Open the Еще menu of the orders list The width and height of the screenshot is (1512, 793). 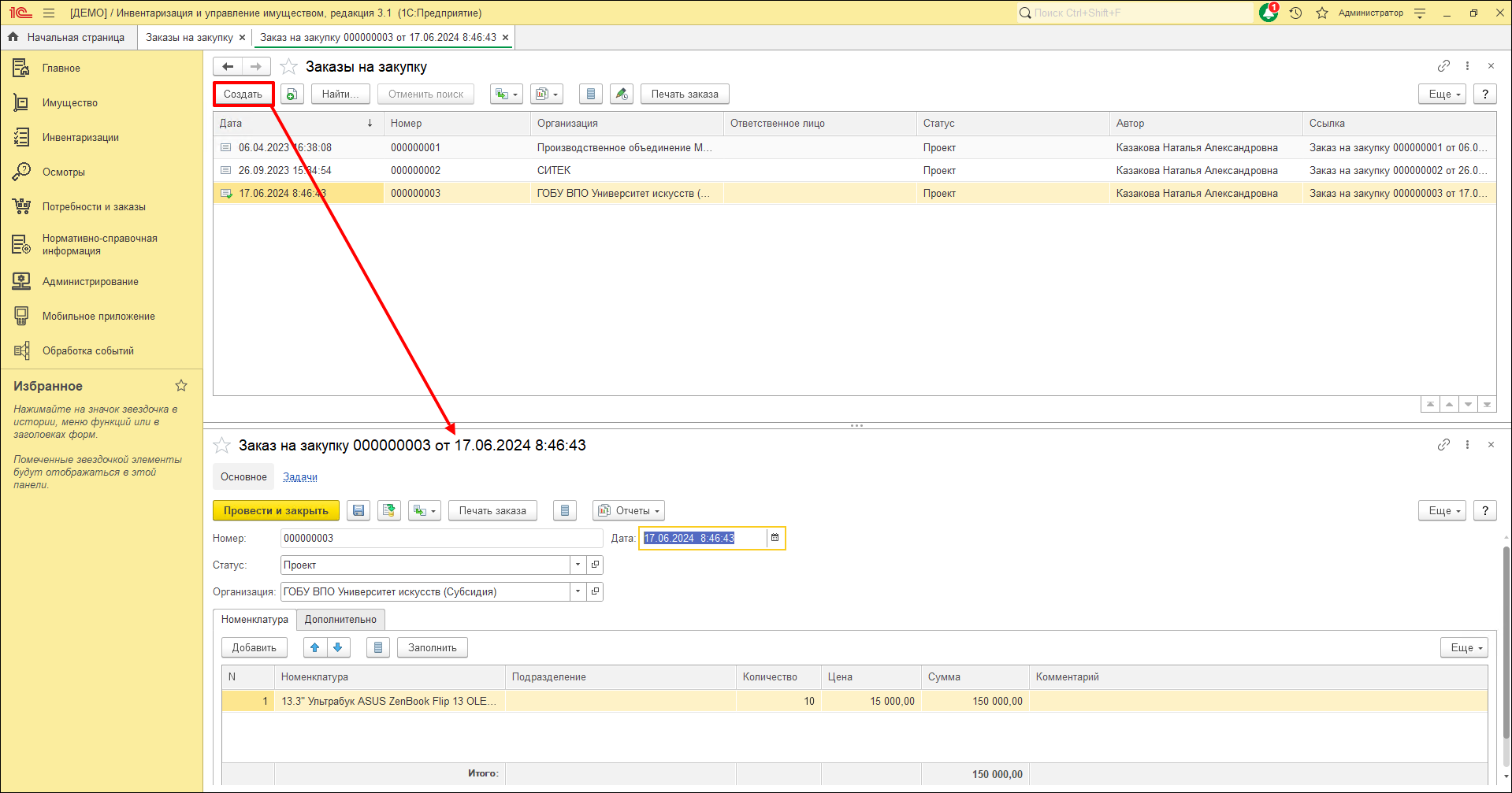tap(1443, 94)
